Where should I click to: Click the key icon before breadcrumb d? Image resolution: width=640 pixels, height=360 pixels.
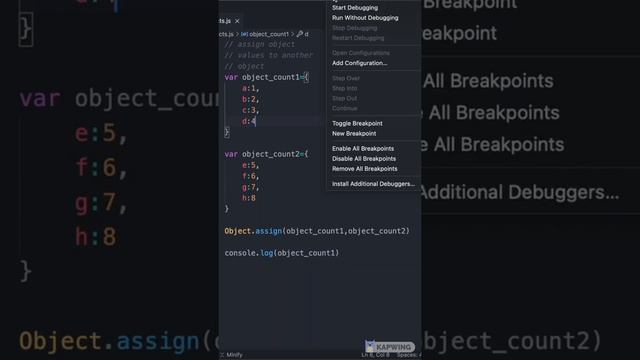click(300, 34)
